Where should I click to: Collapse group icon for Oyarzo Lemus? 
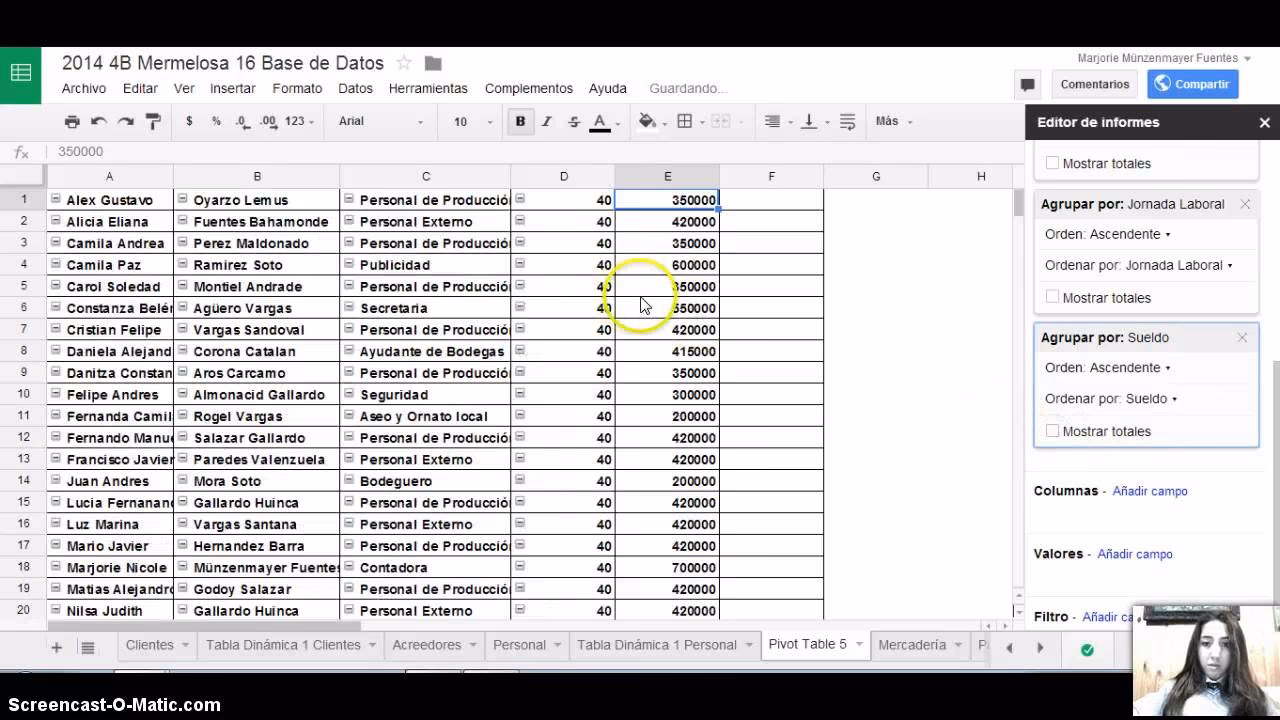pyautogui.click(x=183, y=199)
